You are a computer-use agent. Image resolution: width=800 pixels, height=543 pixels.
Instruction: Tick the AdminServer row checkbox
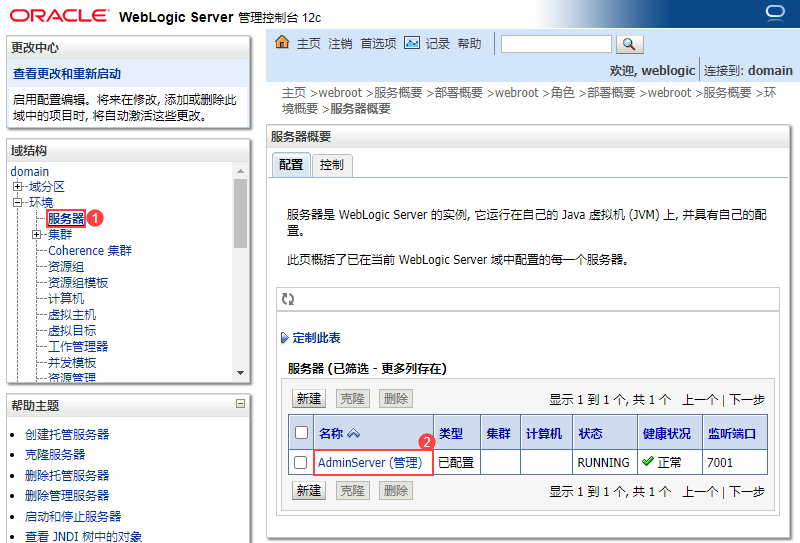tap(301, 463)
